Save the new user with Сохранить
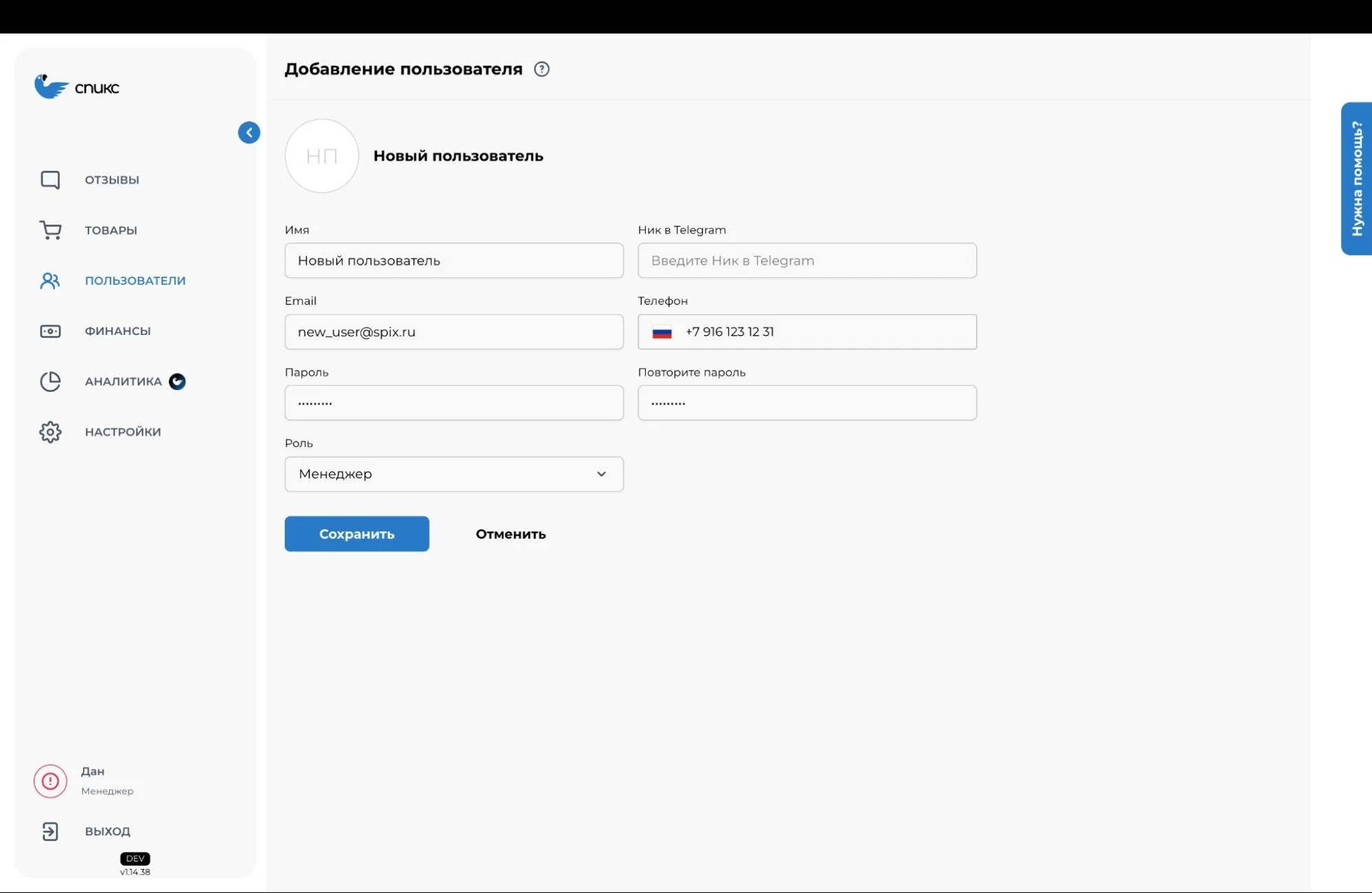The width and height of the screenshot is (1372, 893). coord(357,534)
